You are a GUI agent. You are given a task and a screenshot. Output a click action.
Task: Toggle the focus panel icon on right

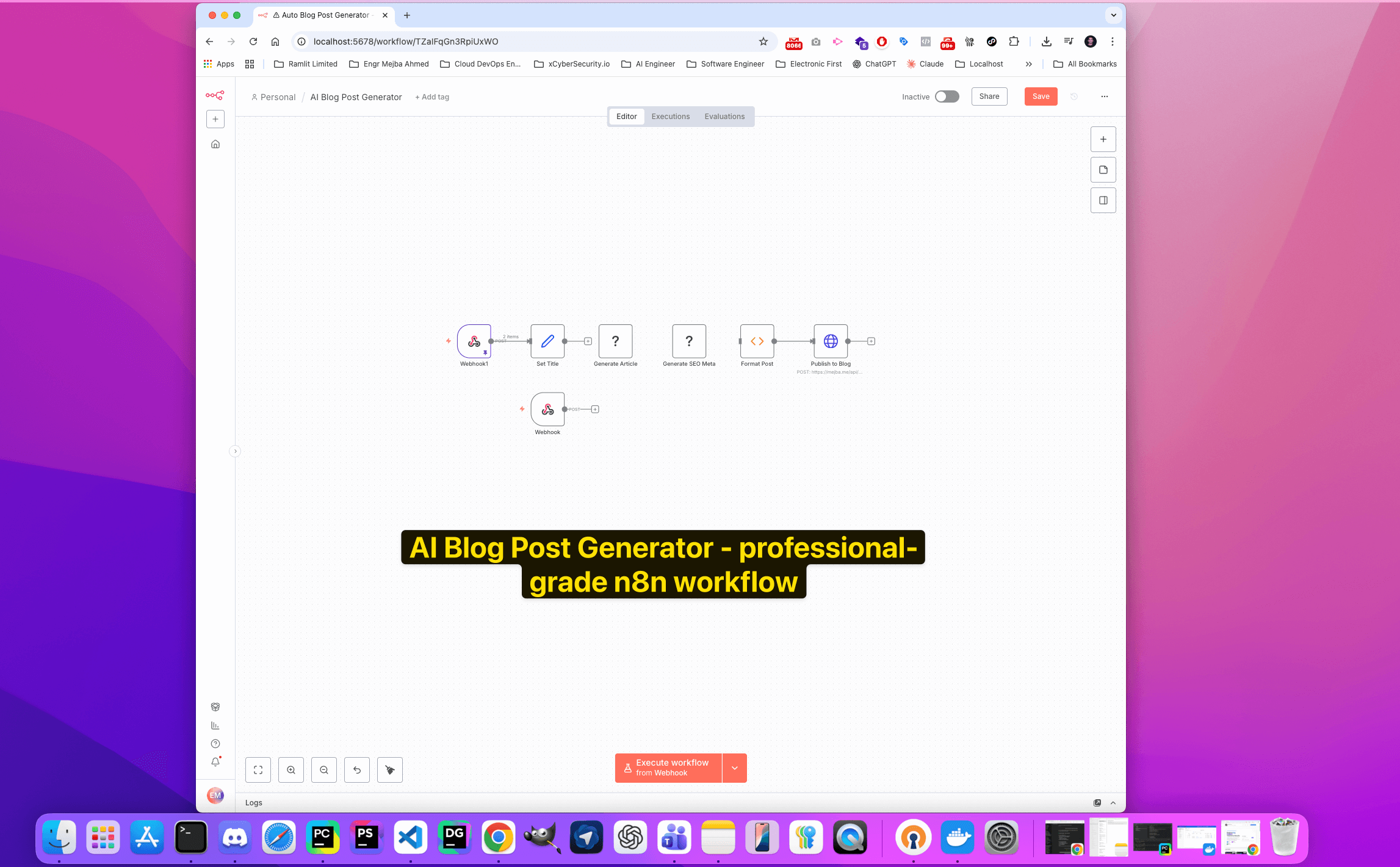point(1103,200)
